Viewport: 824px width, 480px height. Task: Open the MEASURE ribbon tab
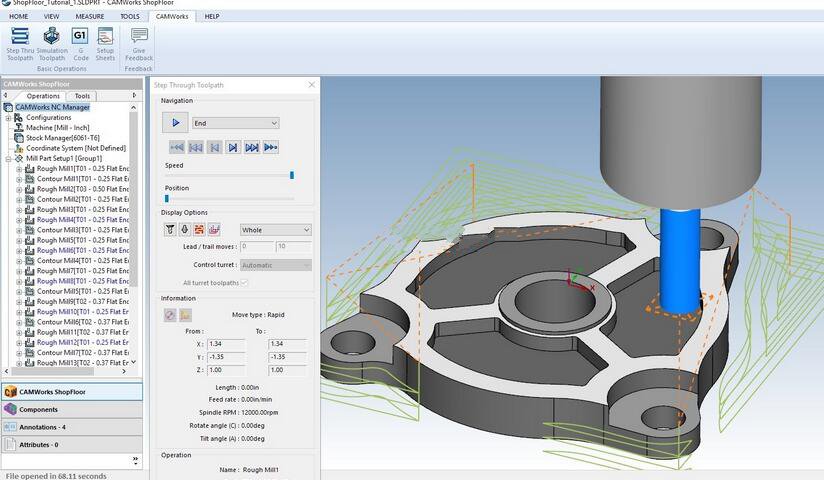point(90,16)
